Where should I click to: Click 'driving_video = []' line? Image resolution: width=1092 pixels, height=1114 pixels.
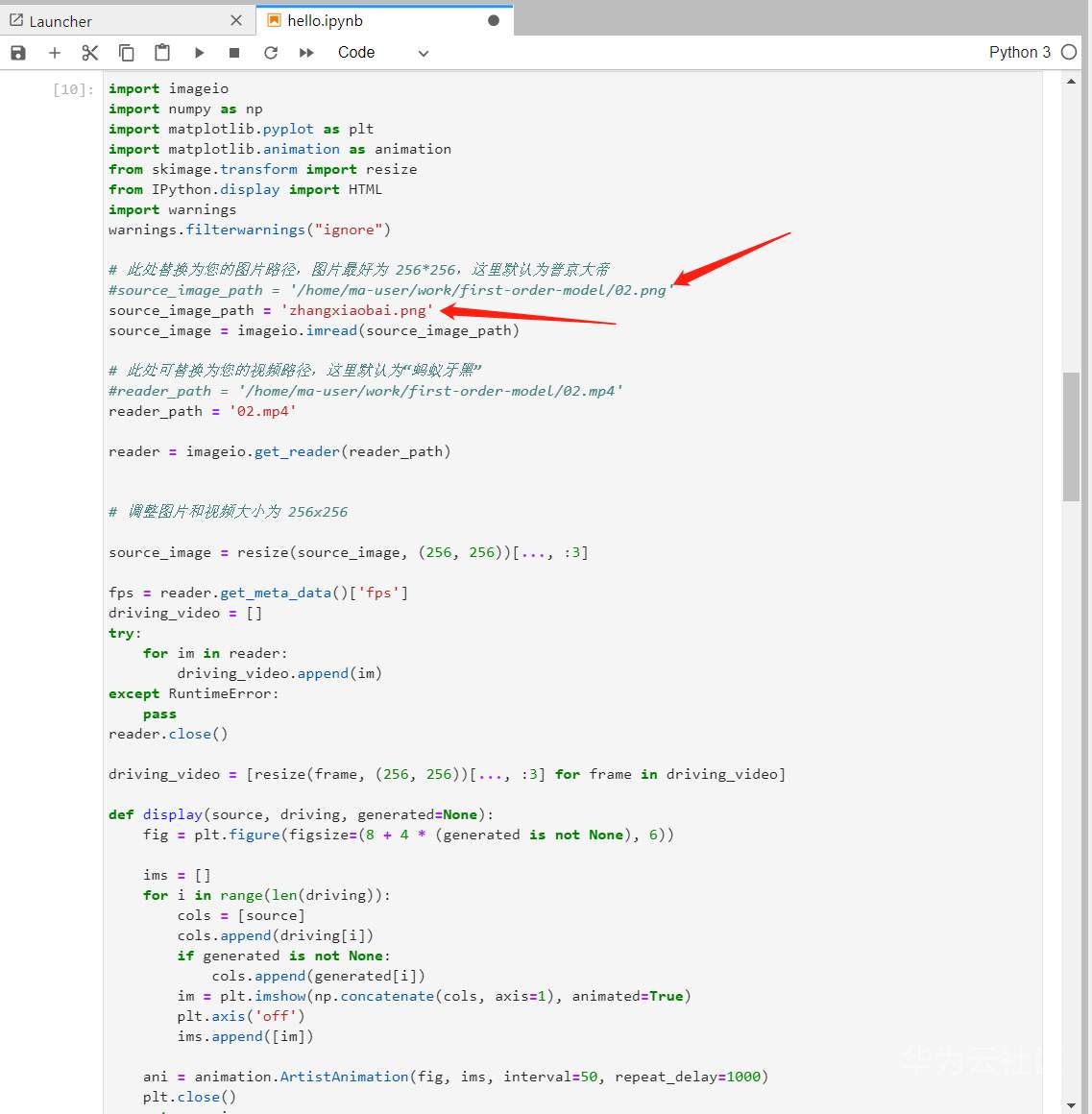pyautogui.click(x=185, y=613)
